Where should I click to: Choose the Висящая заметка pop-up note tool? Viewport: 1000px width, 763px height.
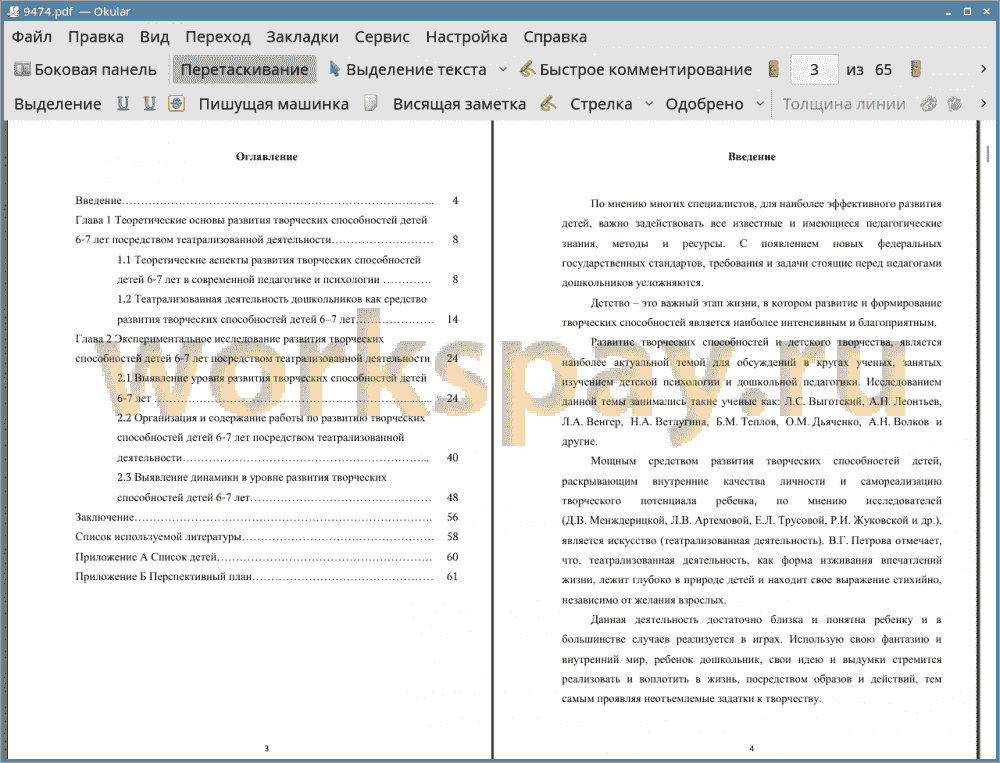(x=459, y=104)
